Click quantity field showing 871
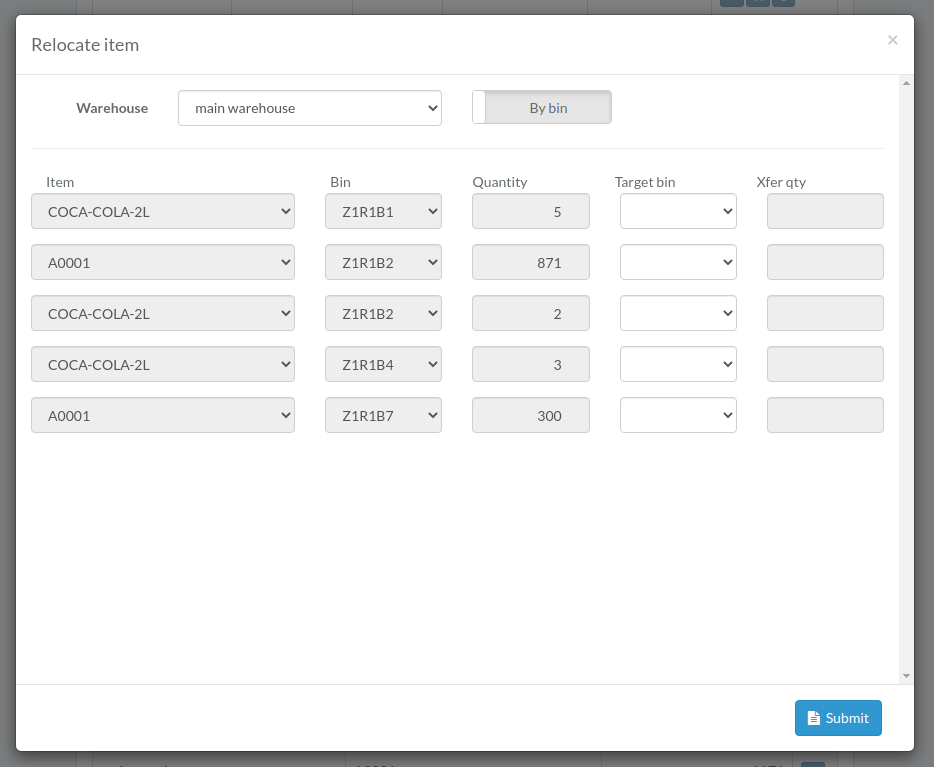Screen dimensions: 934x767 pyautogui.click(x=531, y=262)
